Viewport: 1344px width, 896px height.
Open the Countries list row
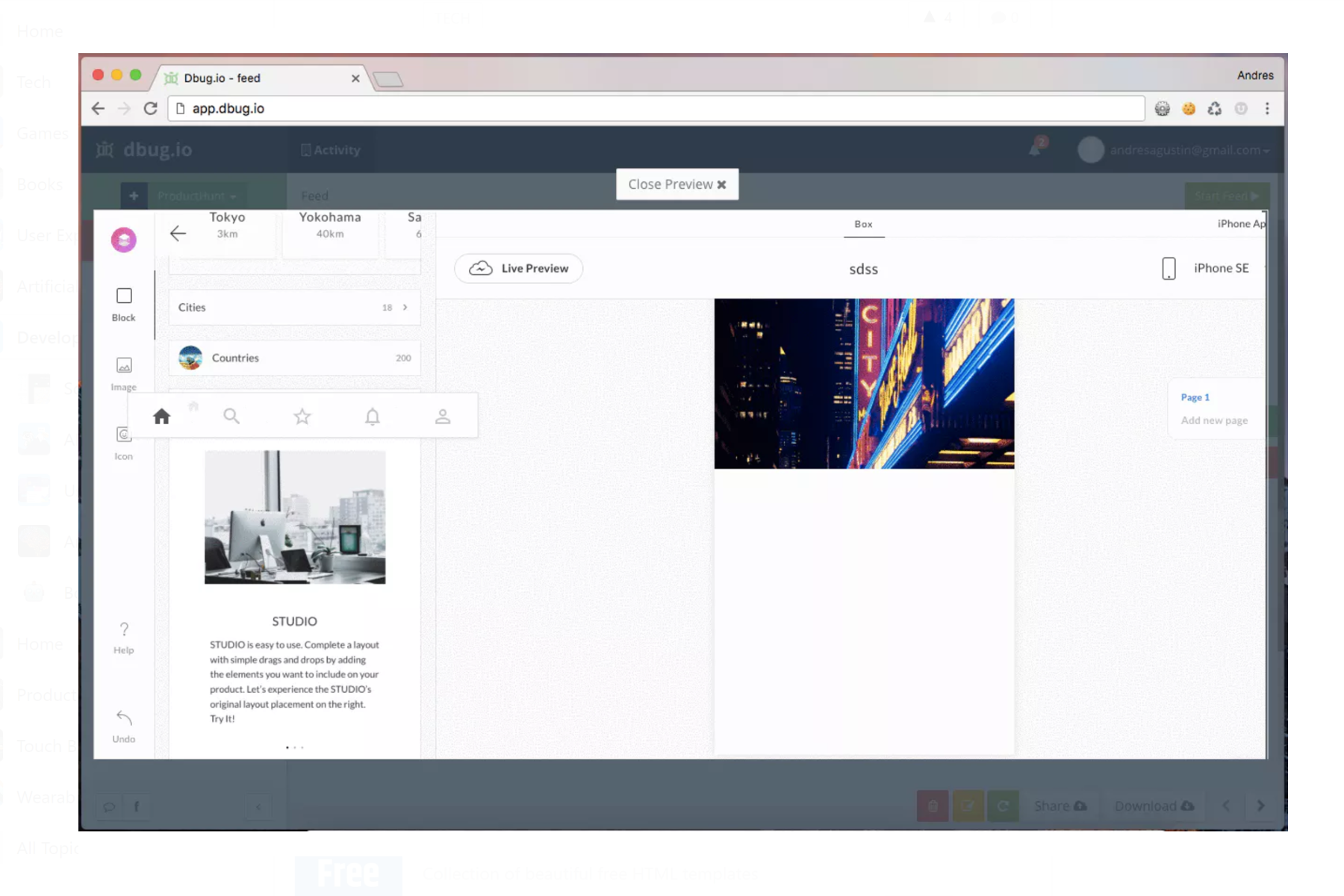(295, 358)
